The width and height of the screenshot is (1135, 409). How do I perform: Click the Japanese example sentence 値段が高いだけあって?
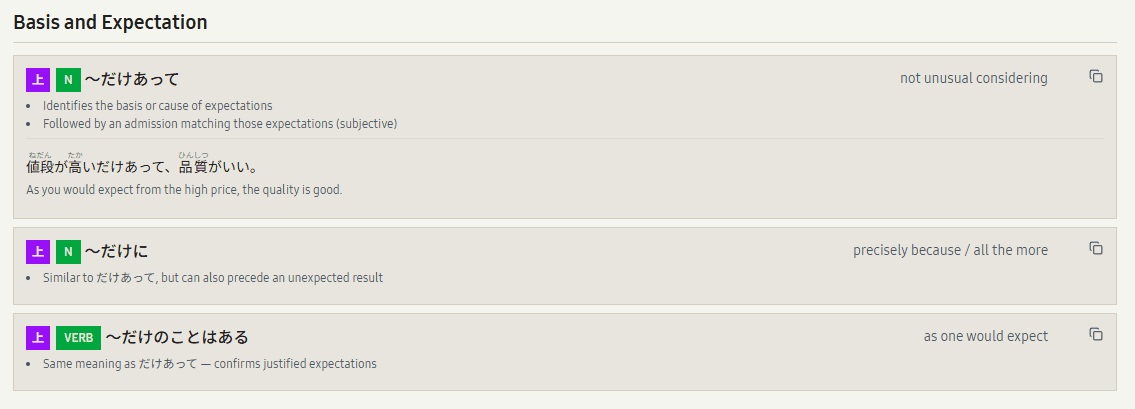coord(142,166)
